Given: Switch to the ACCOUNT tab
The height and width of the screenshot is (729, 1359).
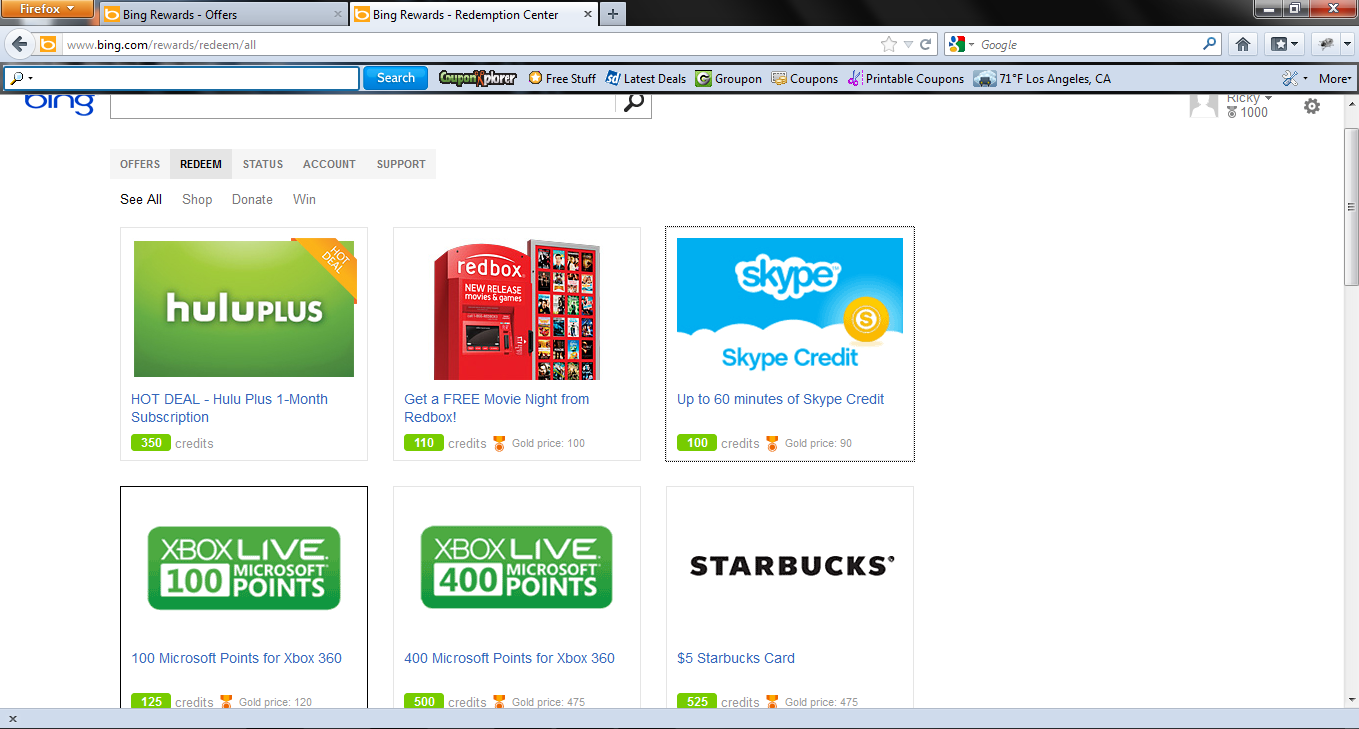Looking at the screenshot, I should (x=329, y=164).
